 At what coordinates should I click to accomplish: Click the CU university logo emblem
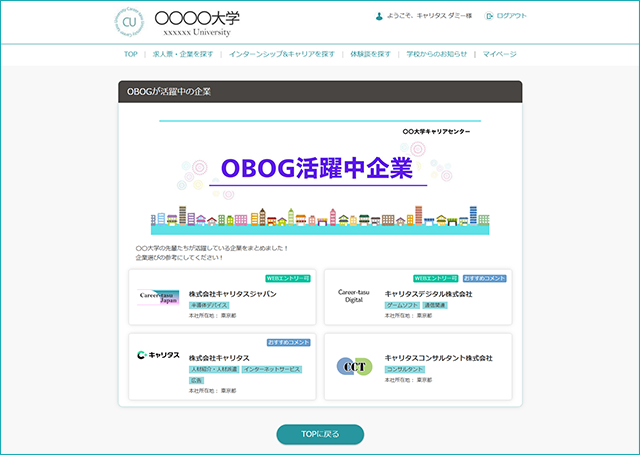point(129,22)
